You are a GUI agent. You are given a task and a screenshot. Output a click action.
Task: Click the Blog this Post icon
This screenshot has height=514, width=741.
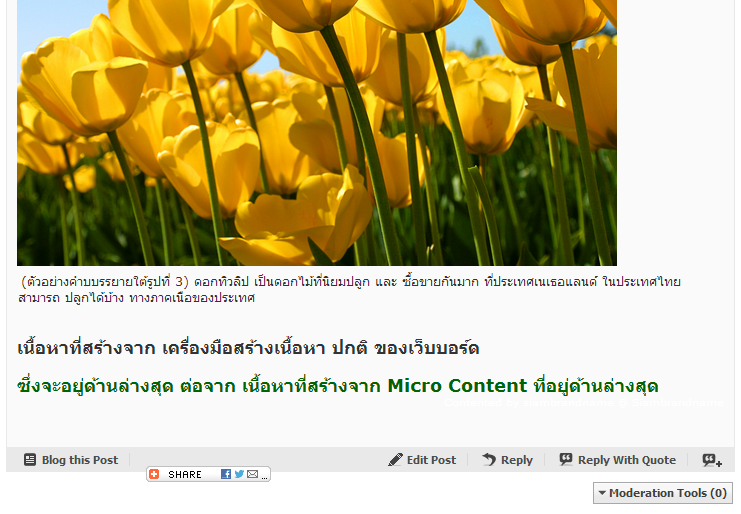[30, 460]
